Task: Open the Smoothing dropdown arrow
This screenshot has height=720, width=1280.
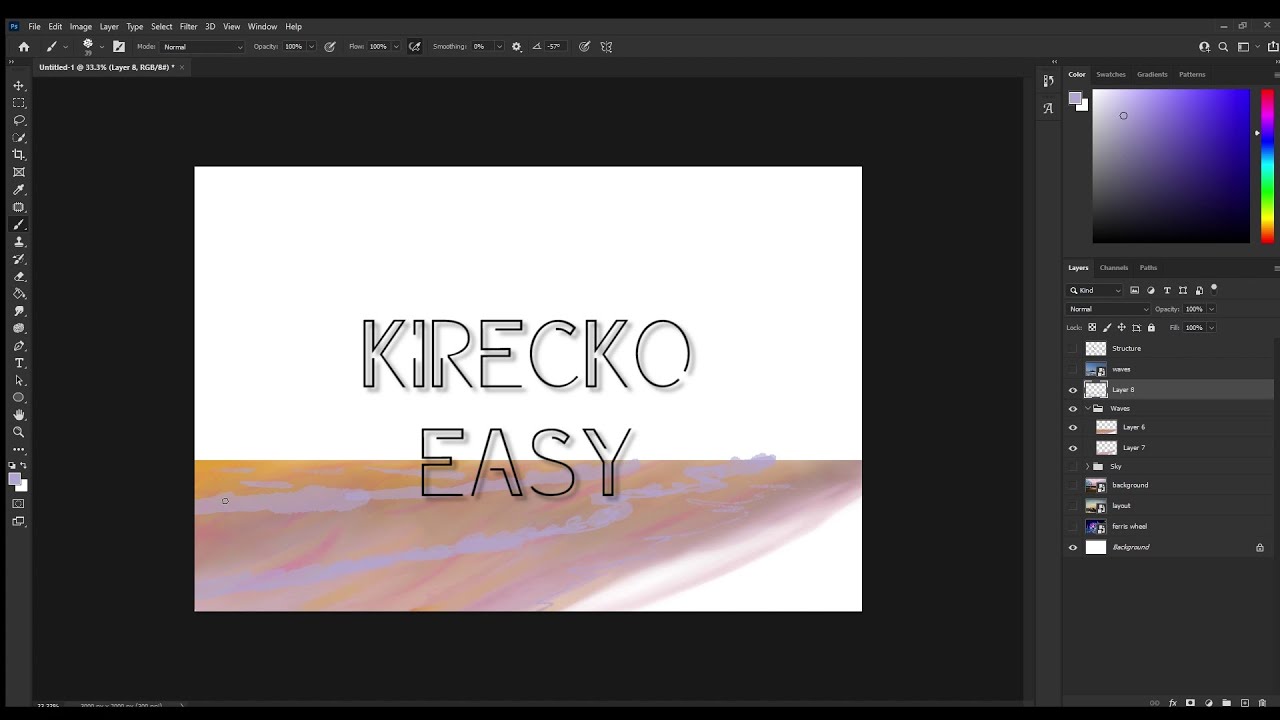Action: tap(499, 47)
